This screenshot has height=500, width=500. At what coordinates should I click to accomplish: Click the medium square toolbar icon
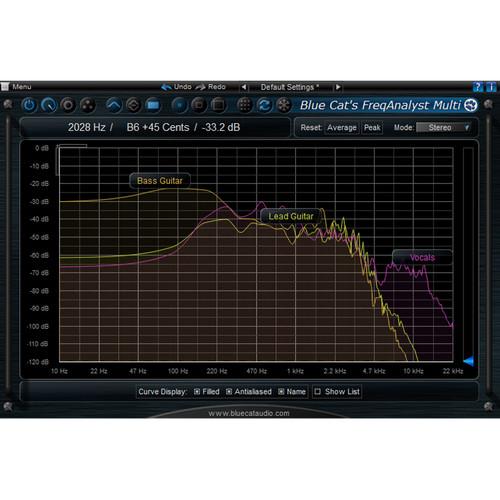click(199, 105)
